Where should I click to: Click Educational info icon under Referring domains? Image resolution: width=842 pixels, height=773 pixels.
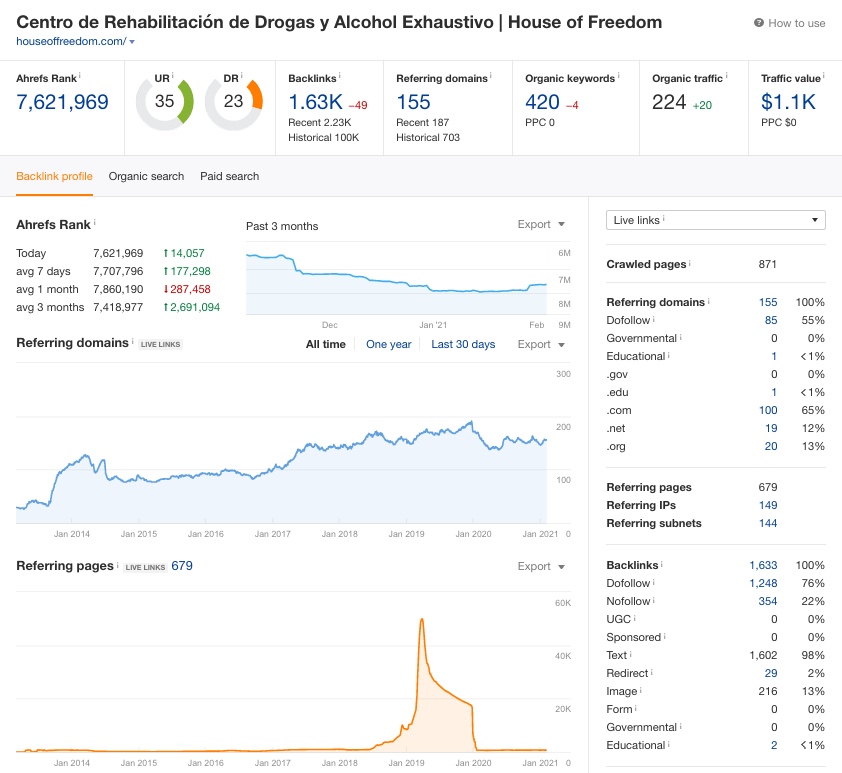669,355
